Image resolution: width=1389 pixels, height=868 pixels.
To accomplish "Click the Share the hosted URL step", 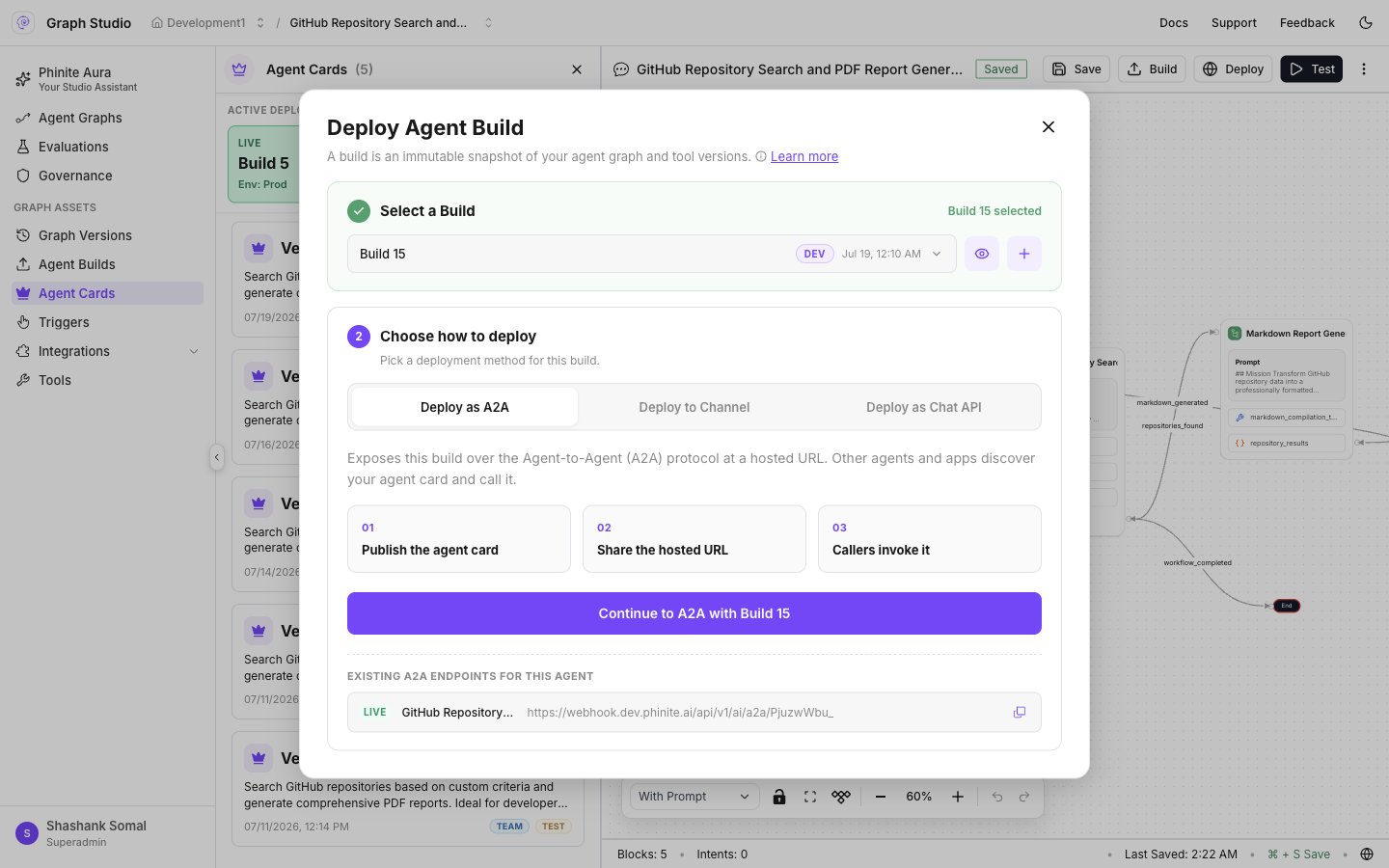I will pyautogui.click(x=694, y=539).
